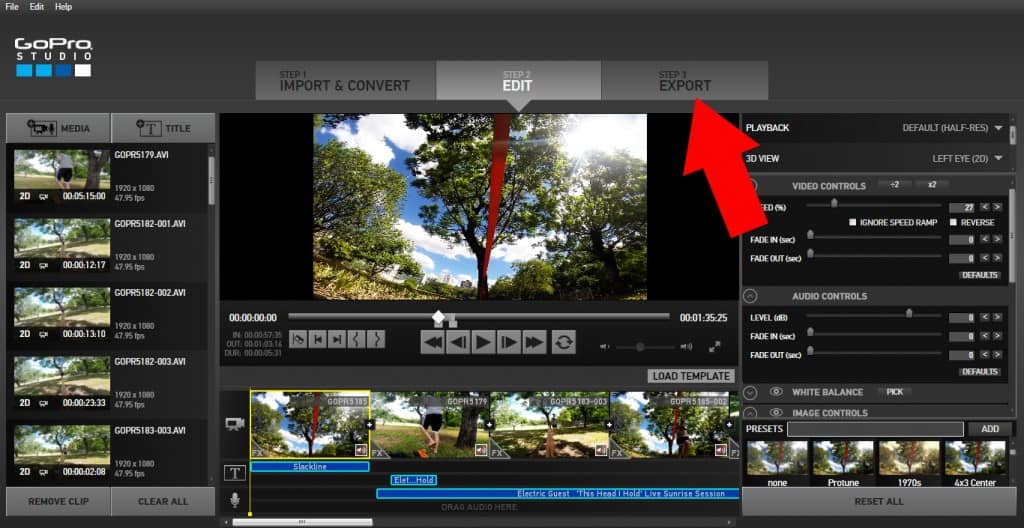
Task: Open the Edit menu
Action: (x=37, y=7)
